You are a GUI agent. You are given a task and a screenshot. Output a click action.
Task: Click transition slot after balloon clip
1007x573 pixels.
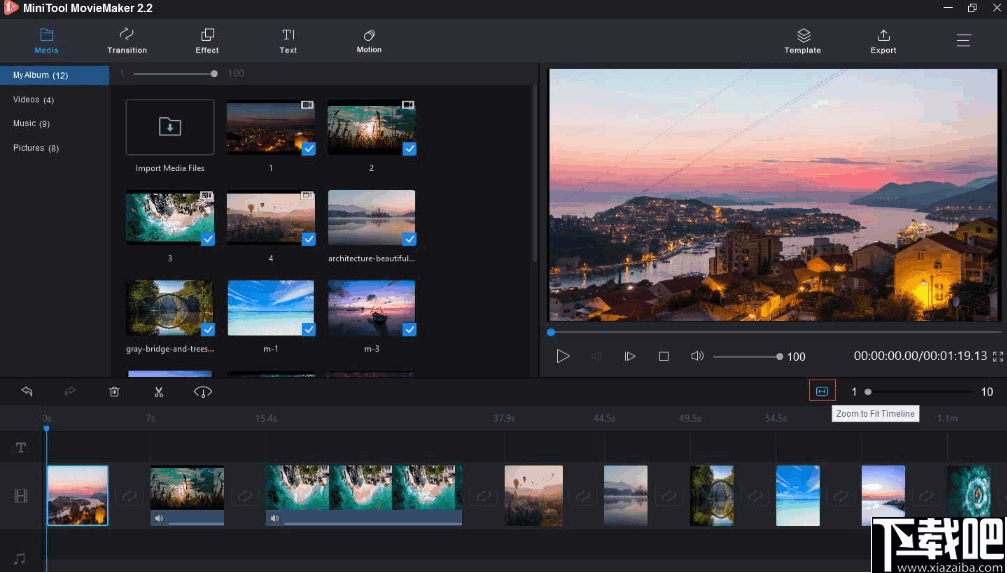[583, 495]
